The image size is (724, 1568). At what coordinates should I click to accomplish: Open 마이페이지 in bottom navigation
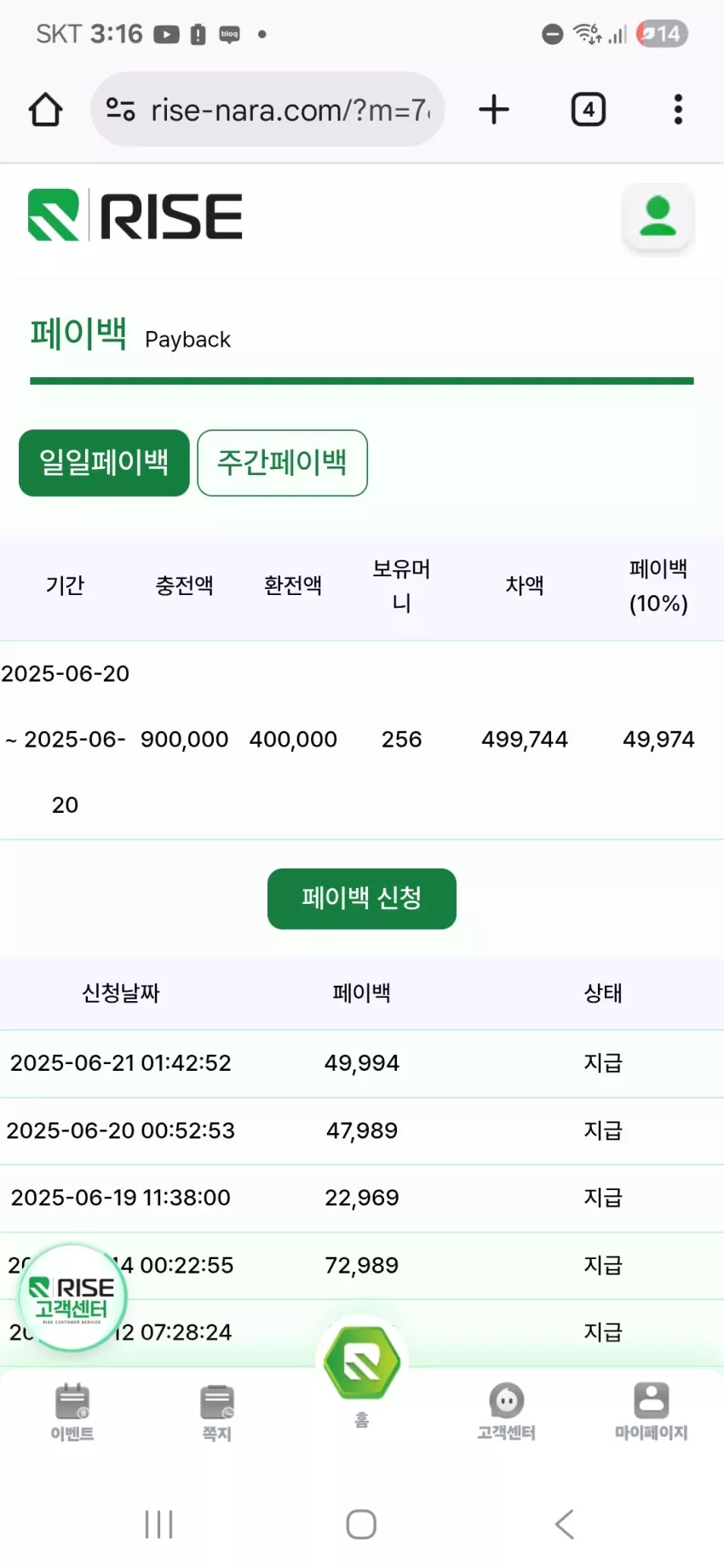(651, 1413)
